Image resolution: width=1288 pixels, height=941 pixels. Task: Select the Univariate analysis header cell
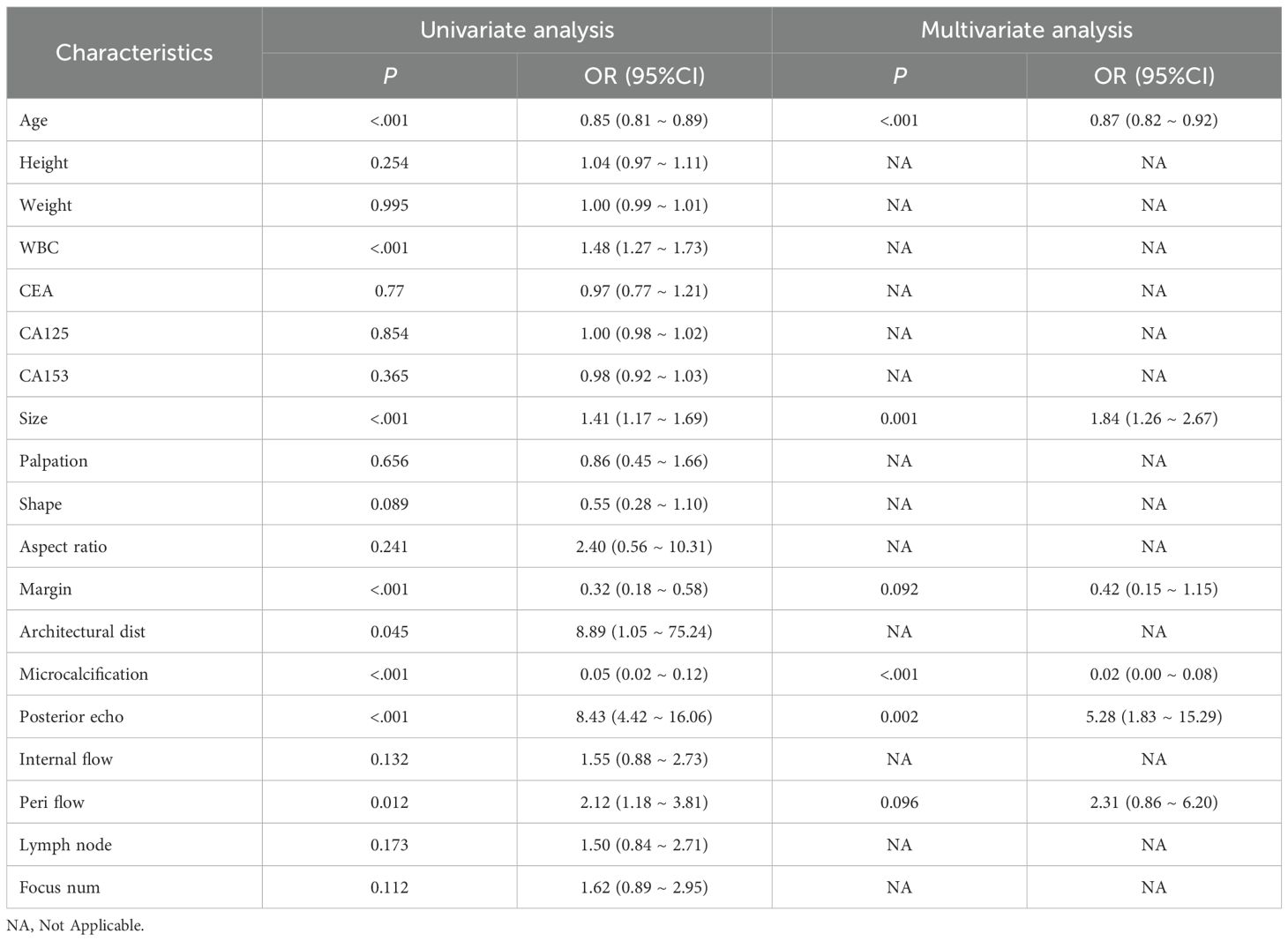pyautogui.click(x=517, y=30)
